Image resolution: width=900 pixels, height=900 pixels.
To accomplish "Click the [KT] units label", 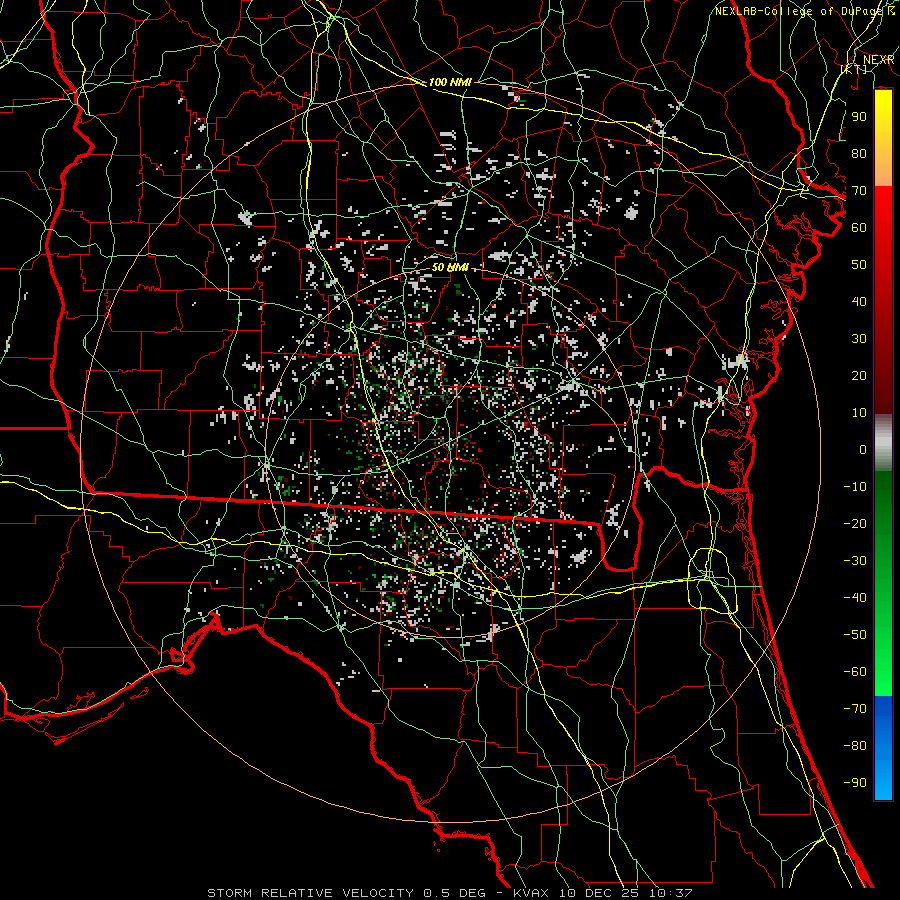I will pos(854,69).
